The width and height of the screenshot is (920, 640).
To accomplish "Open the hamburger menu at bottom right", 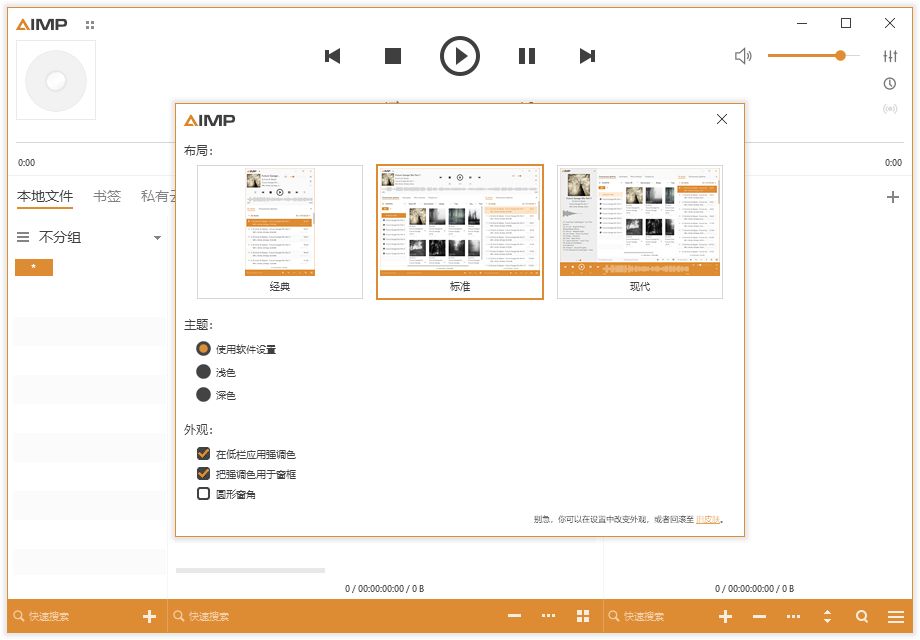I will (896, 617).
